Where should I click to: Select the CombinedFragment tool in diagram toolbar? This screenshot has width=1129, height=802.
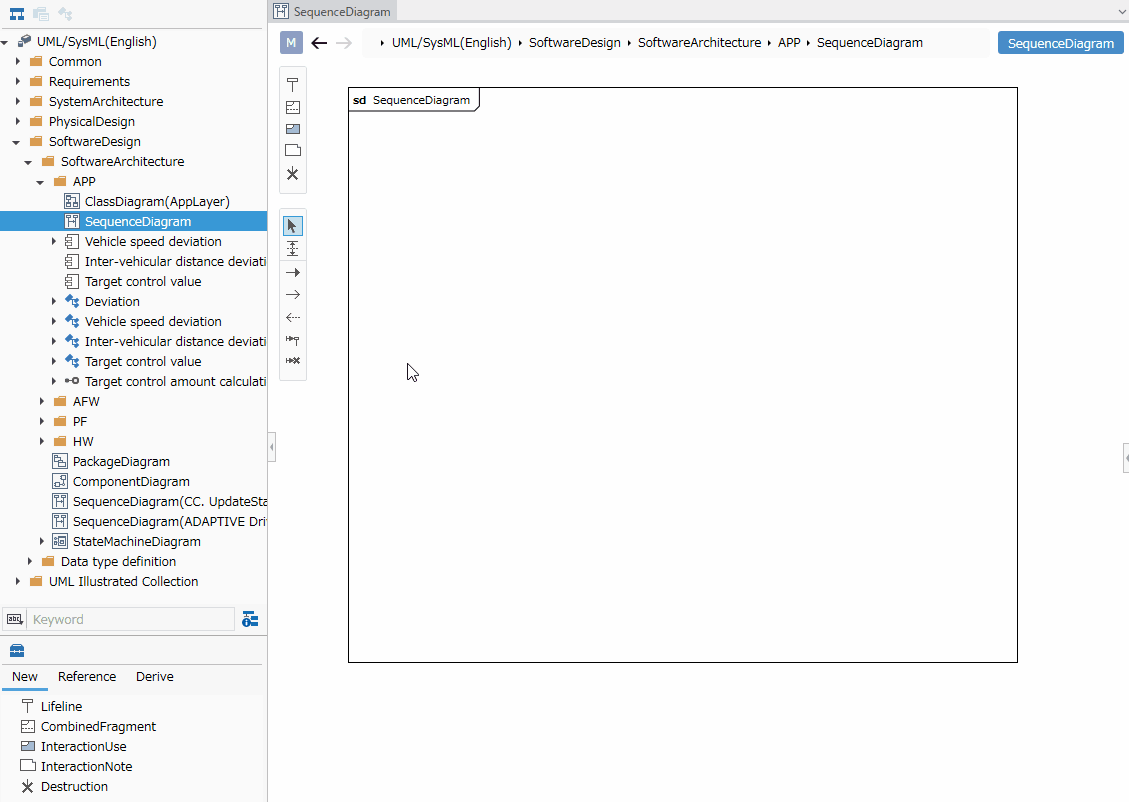[x=292, y=107]
